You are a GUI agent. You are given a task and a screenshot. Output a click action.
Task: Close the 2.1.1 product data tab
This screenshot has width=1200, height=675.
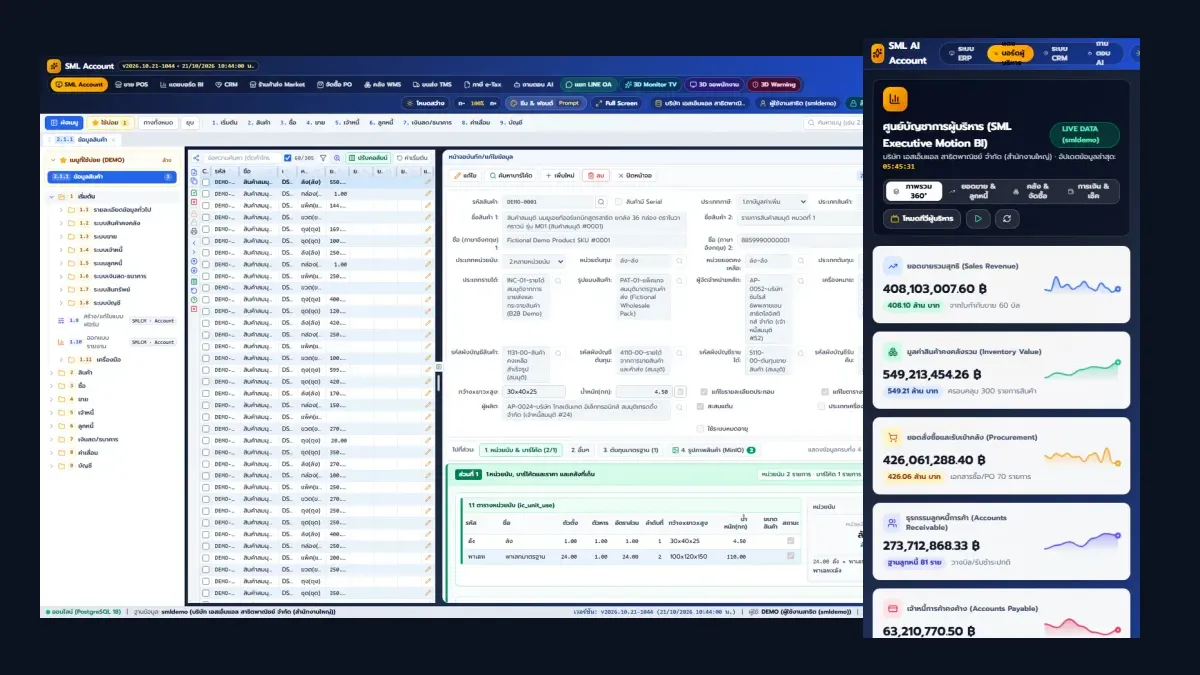(112, 140)
